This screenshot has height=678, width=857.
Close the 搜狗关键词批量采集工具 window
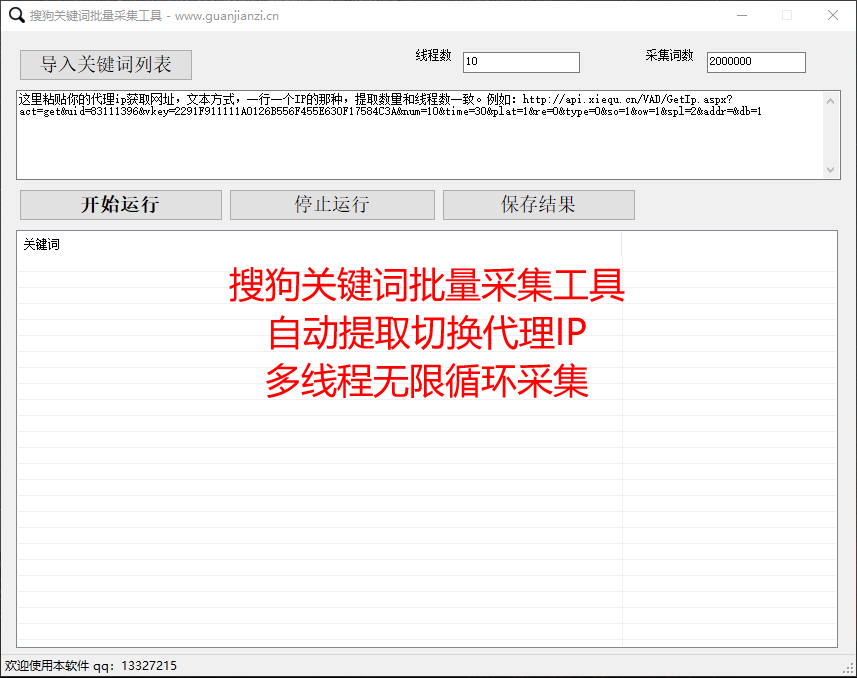(x=832, y=15)
